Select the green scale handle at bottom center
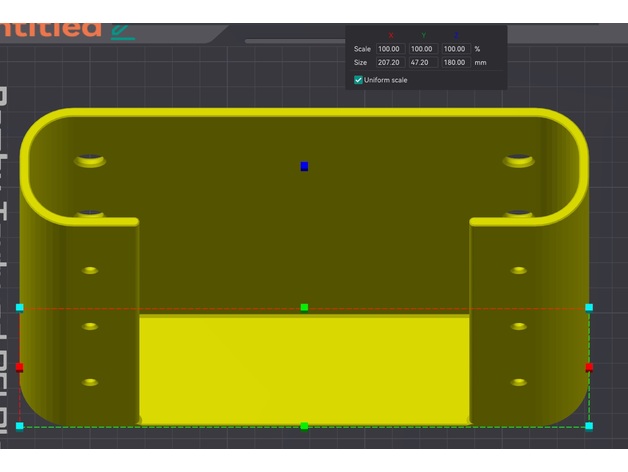 pos(304,426)
